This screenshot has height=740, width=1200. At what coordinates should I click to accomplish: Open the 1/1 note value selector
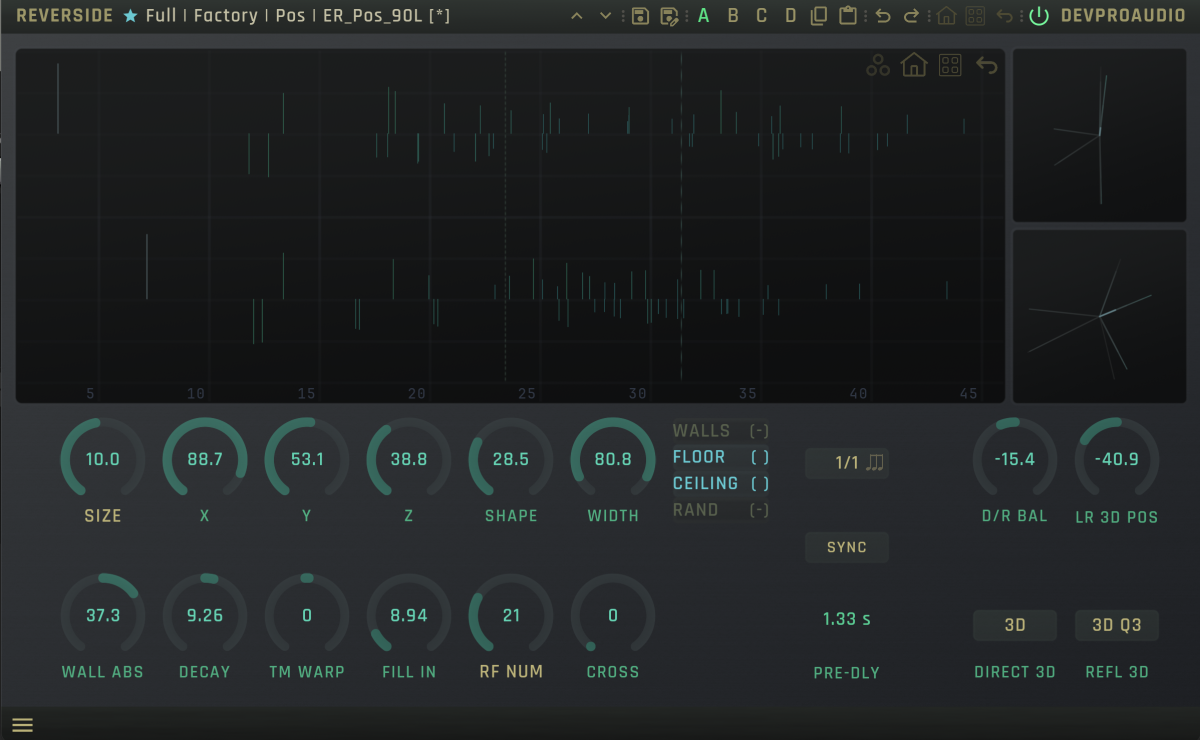[x=847, y=463]
